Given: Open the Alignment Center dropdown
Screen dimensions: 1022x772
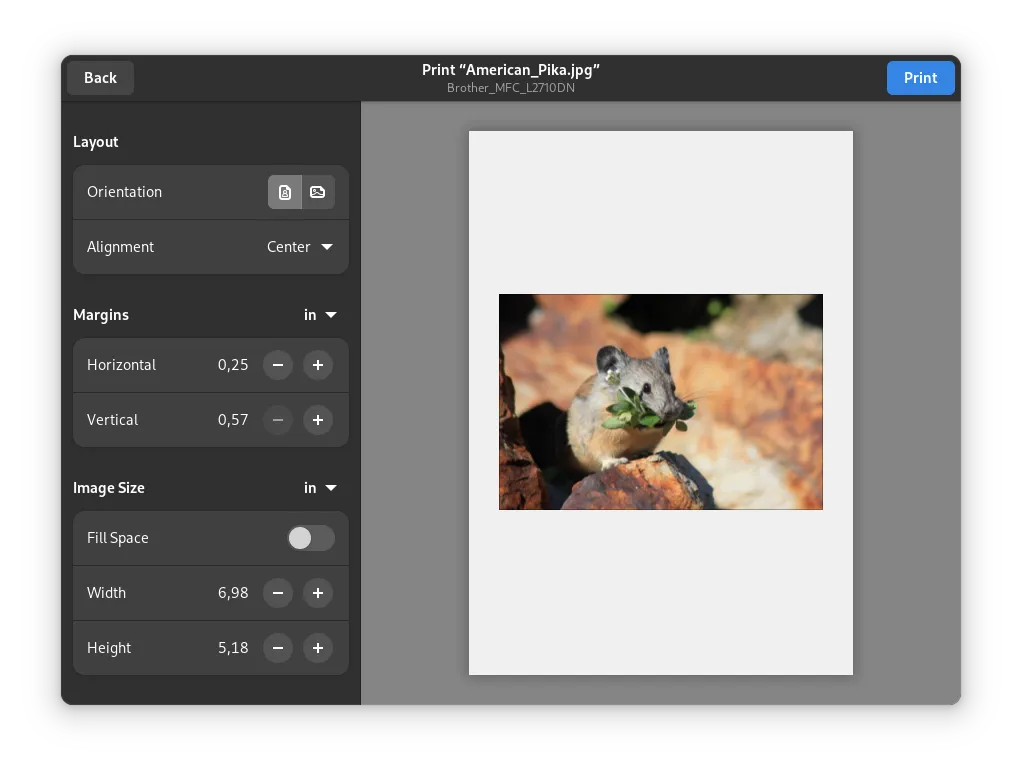Looking at the screenshot, I should (300, 247).
